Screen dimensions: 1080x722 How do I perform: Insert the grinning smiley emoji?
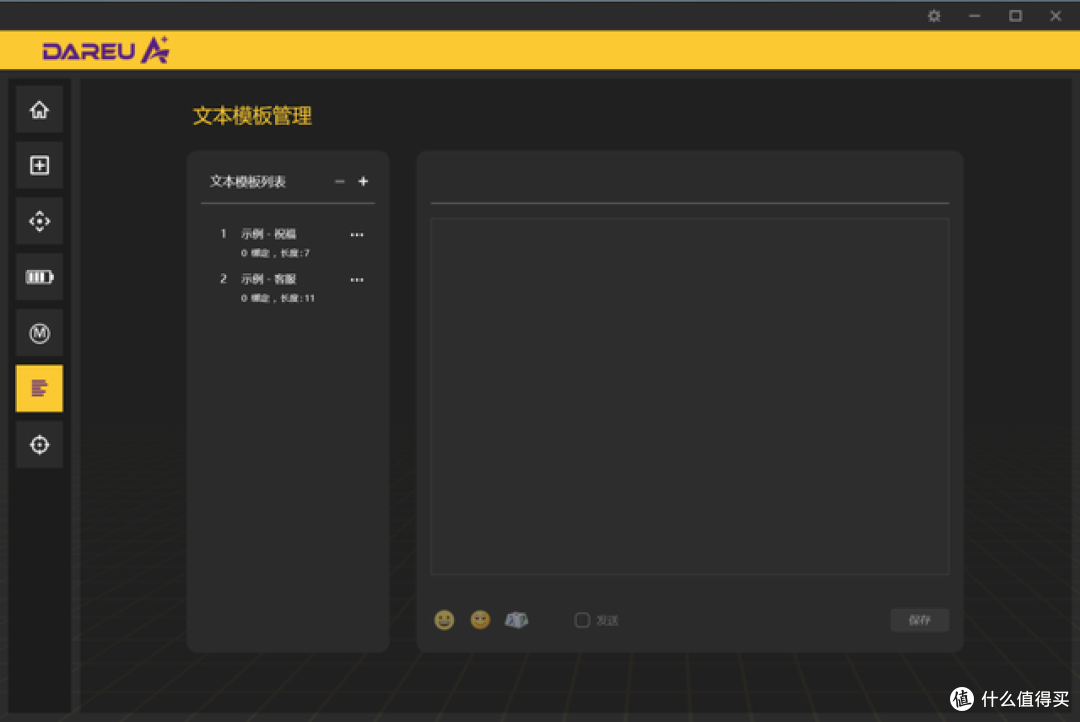coord(444,620)
